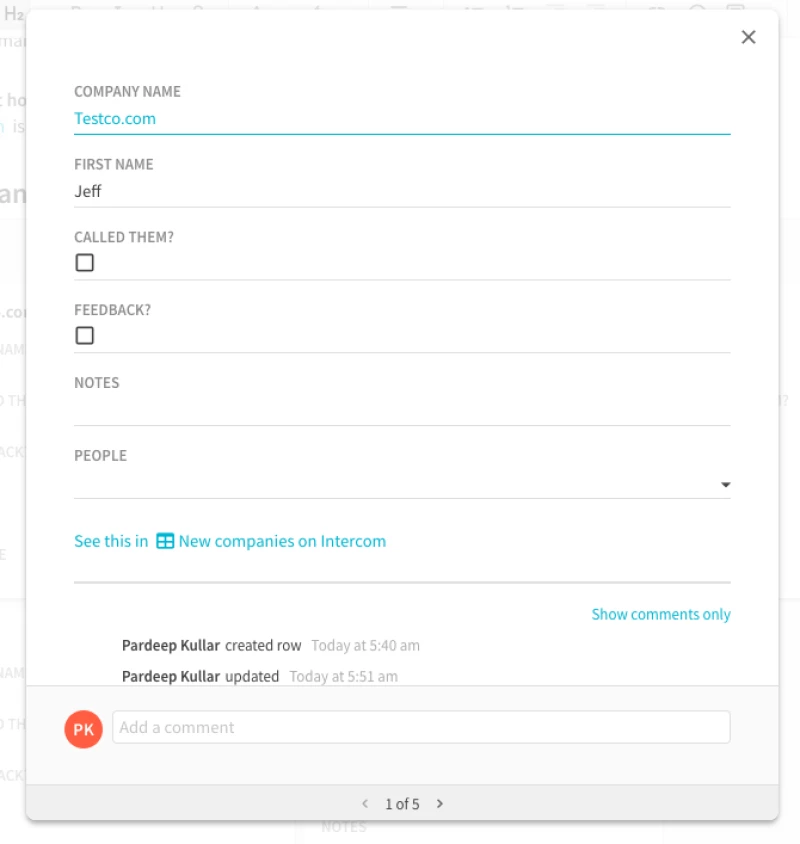Open the Testco.com company link
Viewport: 800px width, 844px height.
tap(115, 118)
